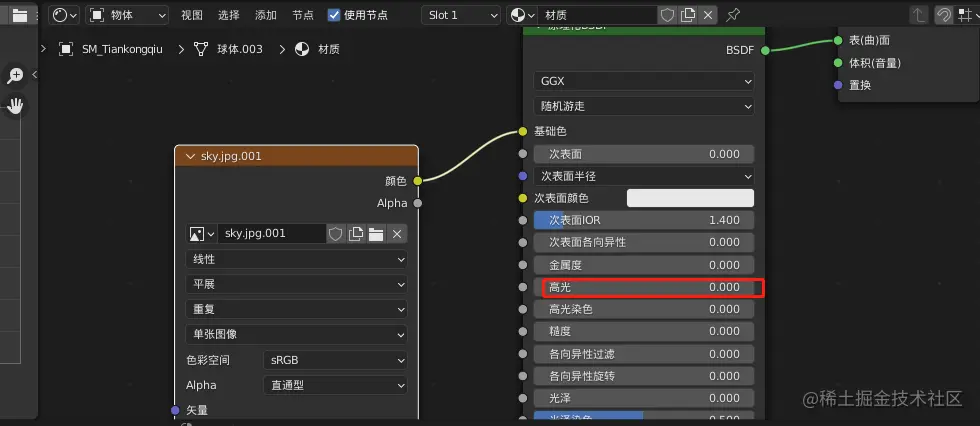Expand the 次表面半径 dropdown
The image size is (980, 426).
point(644,176)
